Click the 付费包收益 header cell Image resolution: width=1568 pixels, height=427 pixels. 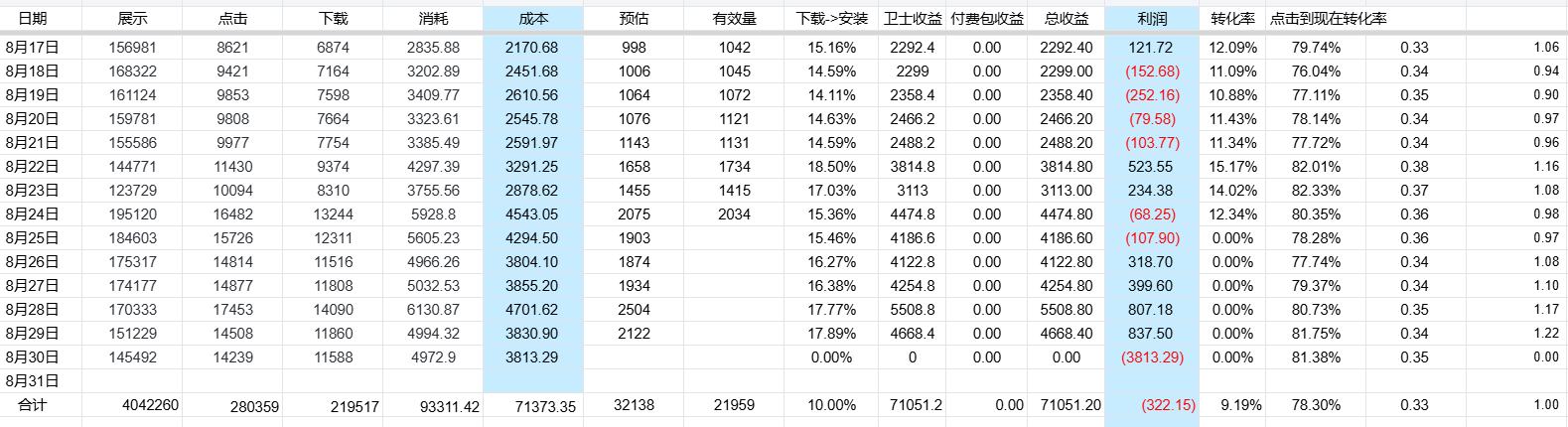pos(987,18)
